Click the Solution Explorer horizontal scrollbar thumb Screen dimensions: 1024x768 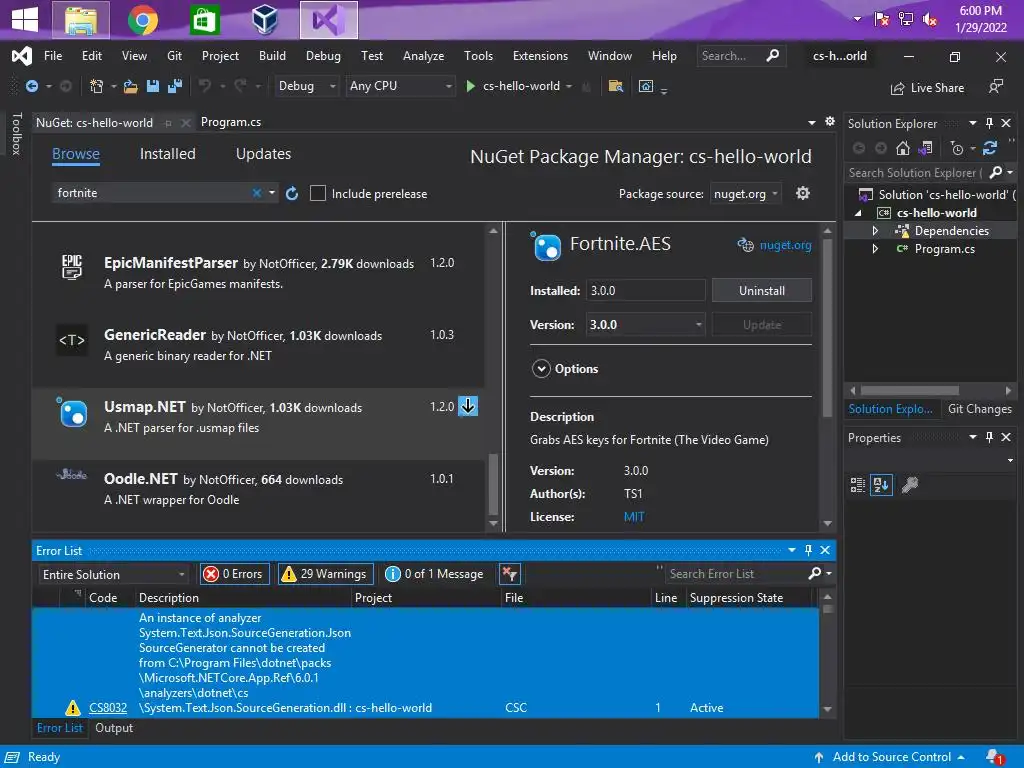[x=910, y=391]
